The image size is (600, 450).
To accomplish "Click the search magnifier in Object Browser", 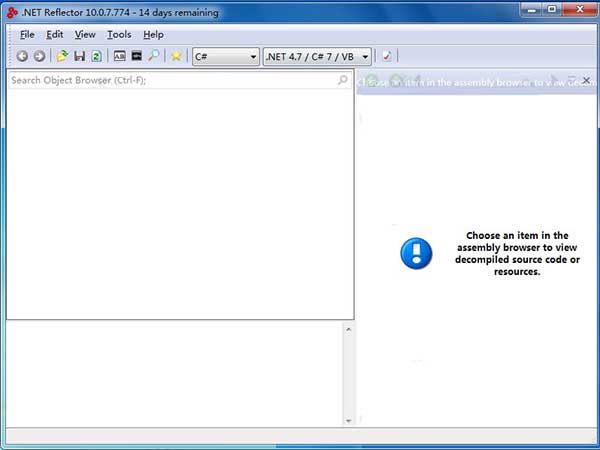I will [342, 80].
